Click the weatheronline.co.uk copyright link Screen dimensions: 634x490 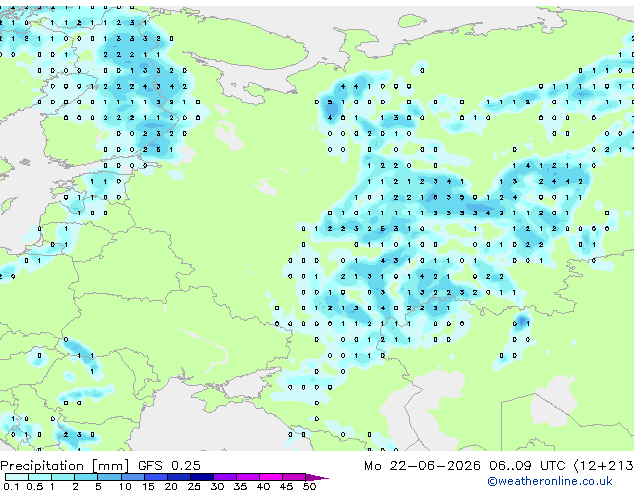click(549, 481)
